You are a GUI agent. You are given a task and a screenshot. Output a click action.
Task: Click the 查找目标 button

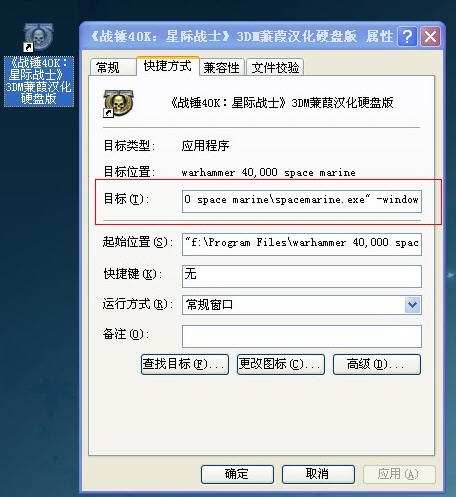(x=185, y=364)
